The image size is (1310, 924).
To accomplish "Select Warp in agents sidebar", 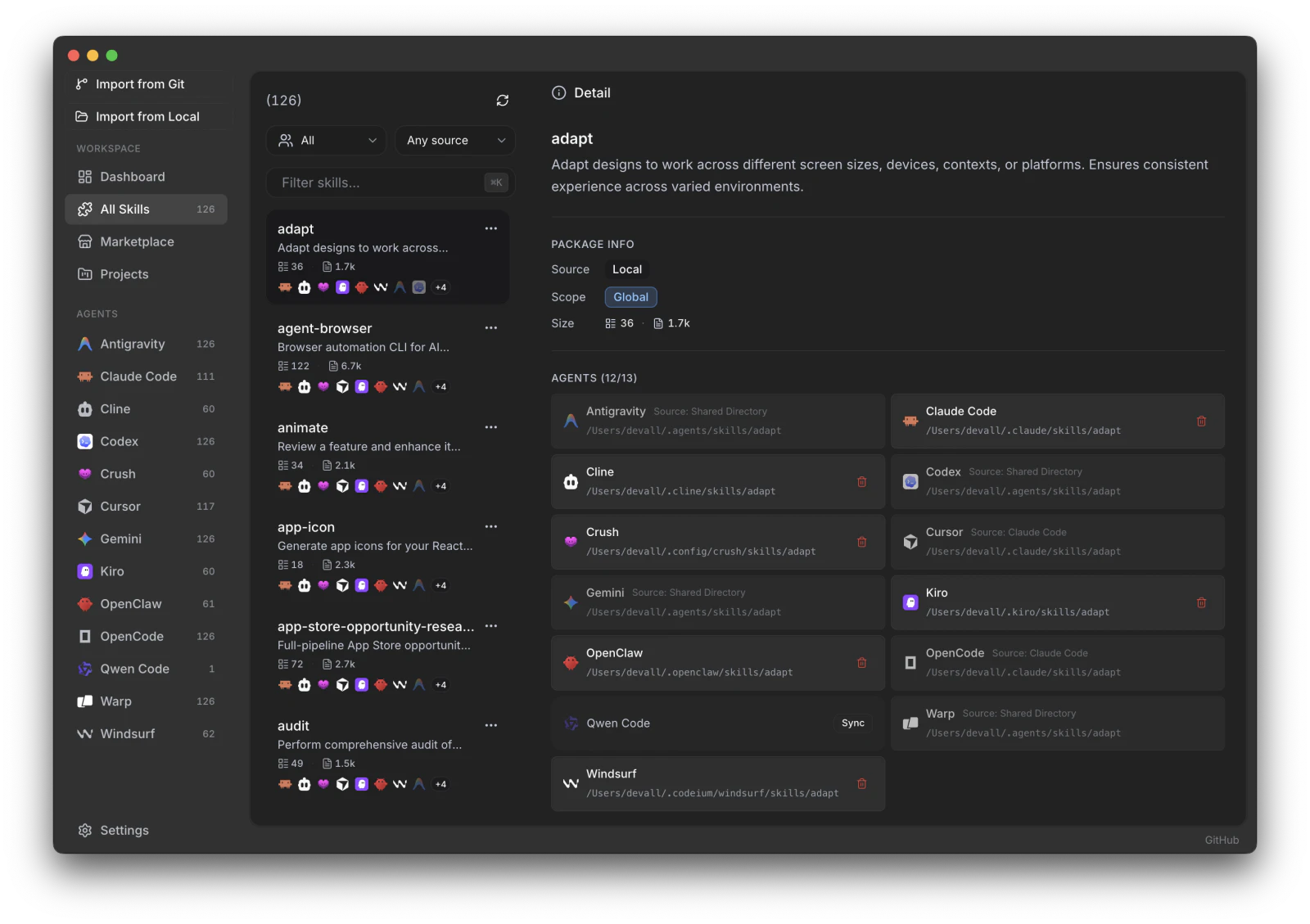I will (146, 701).
